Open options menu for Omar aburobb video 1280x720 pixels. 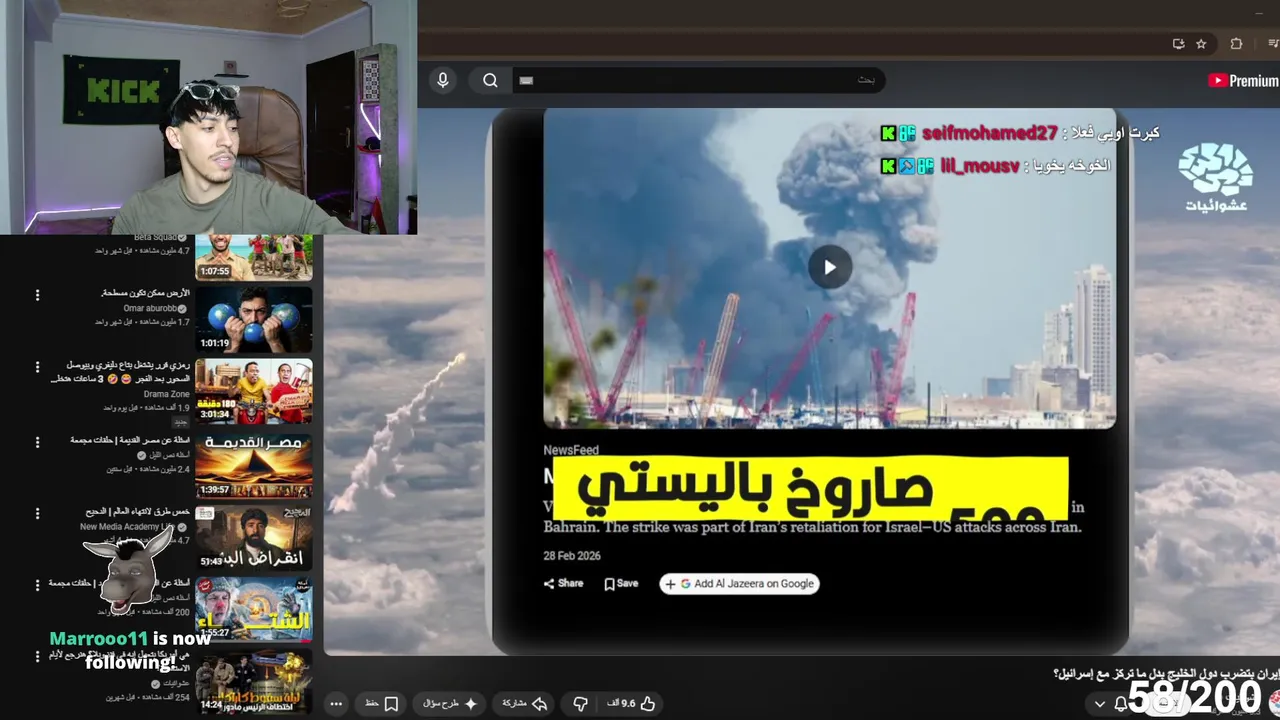coord(38,295)
